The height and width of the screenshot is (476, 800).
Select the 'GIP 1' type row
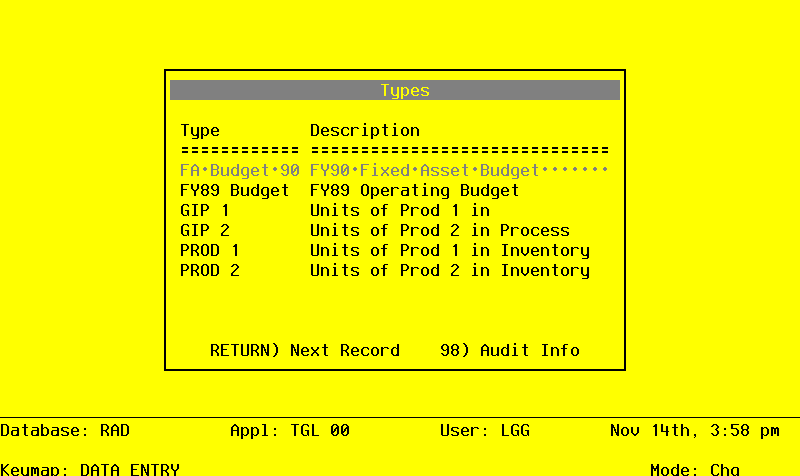205,210
